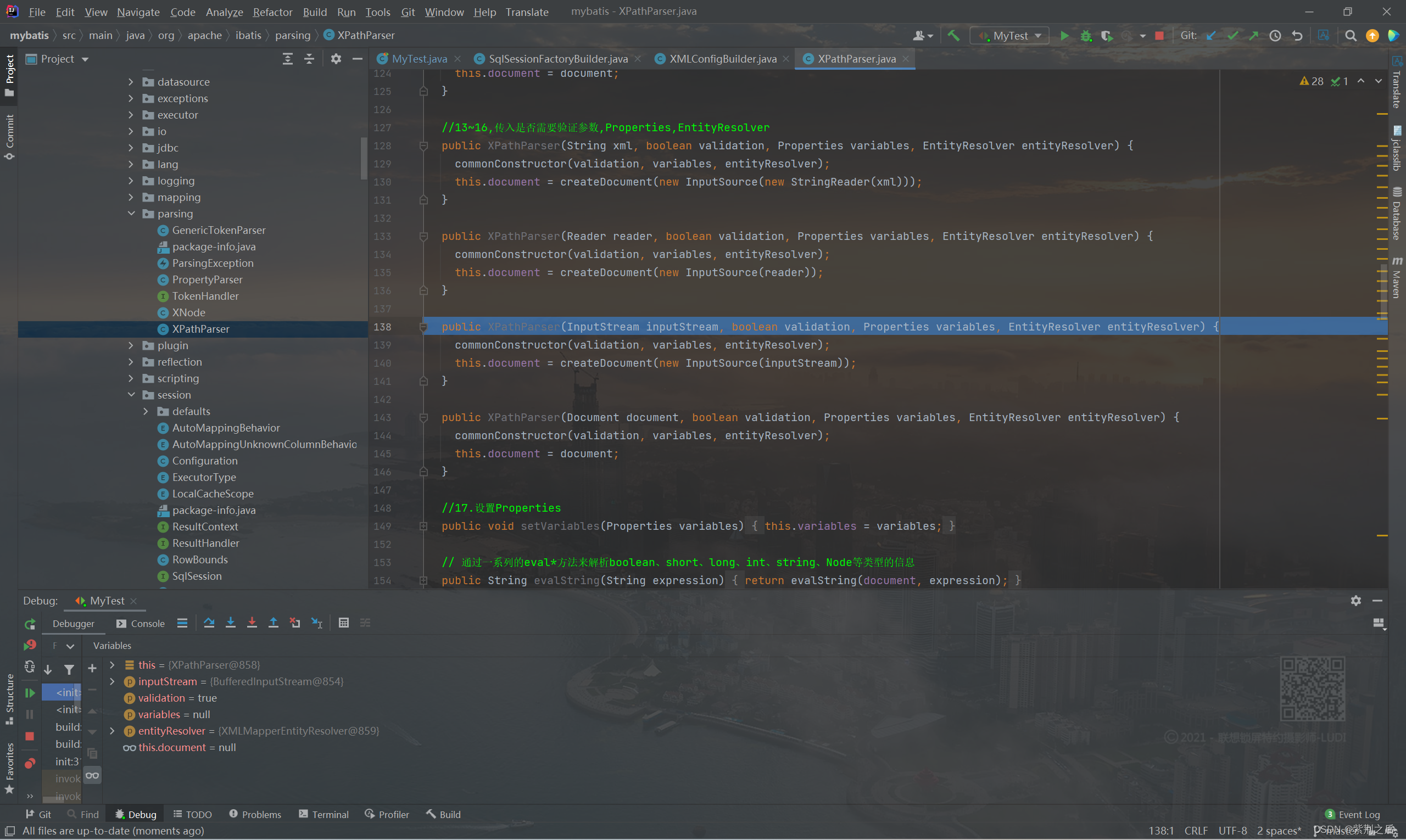Viewport: 1406px width, 840px height.
Task: Open the Refactor menu
Action: pos(272,12)
